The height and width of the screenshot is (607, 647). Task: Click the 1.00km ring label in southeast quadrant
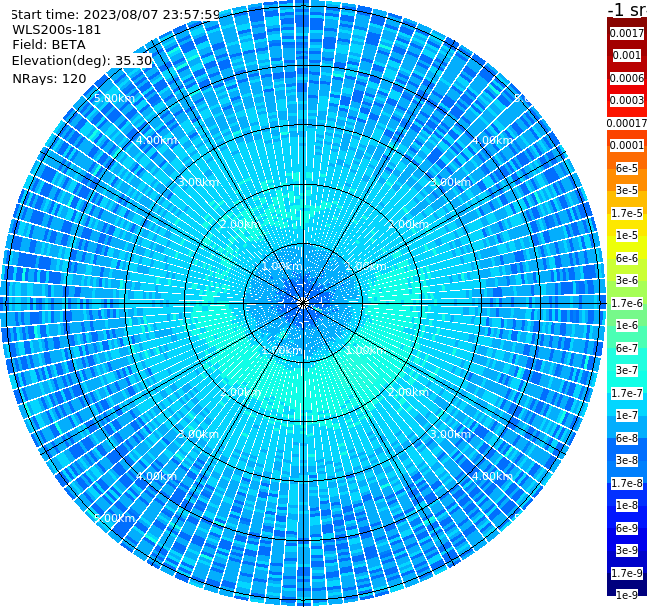[x=366, y=350]
